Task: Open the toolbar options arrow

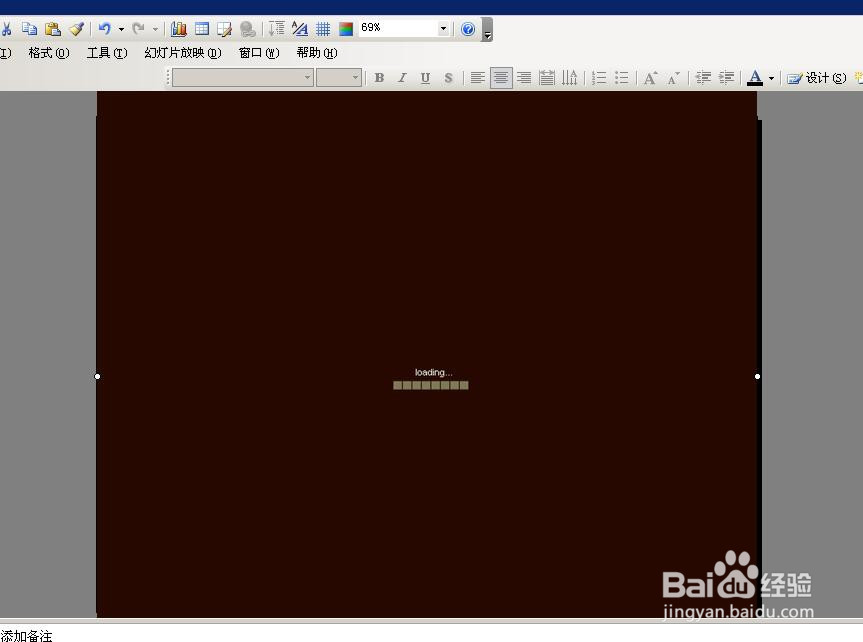Action: coord(487,30)
